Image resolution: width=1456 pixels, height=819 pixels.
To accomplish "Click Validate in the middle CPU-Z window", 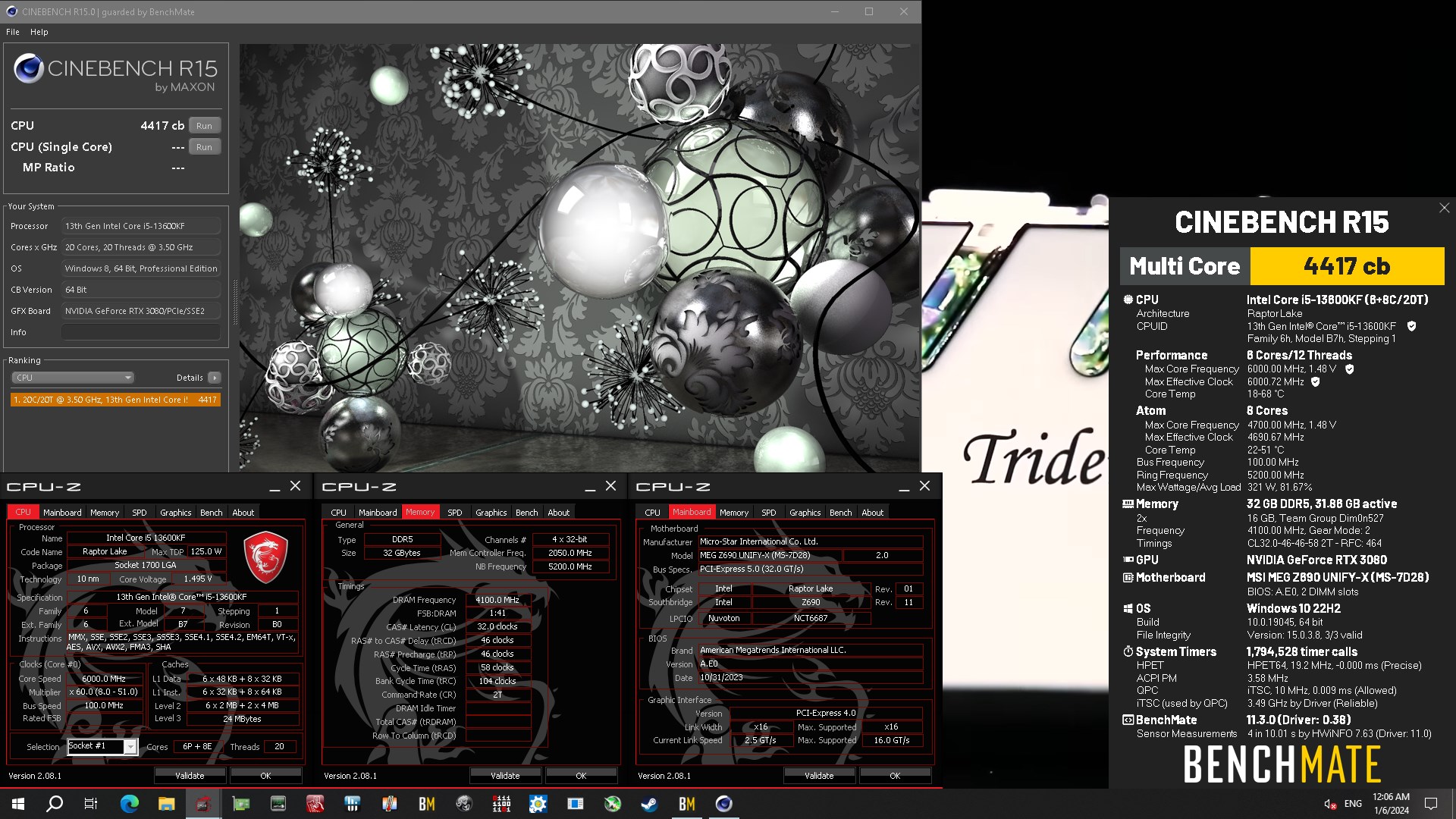I will 505,776.
